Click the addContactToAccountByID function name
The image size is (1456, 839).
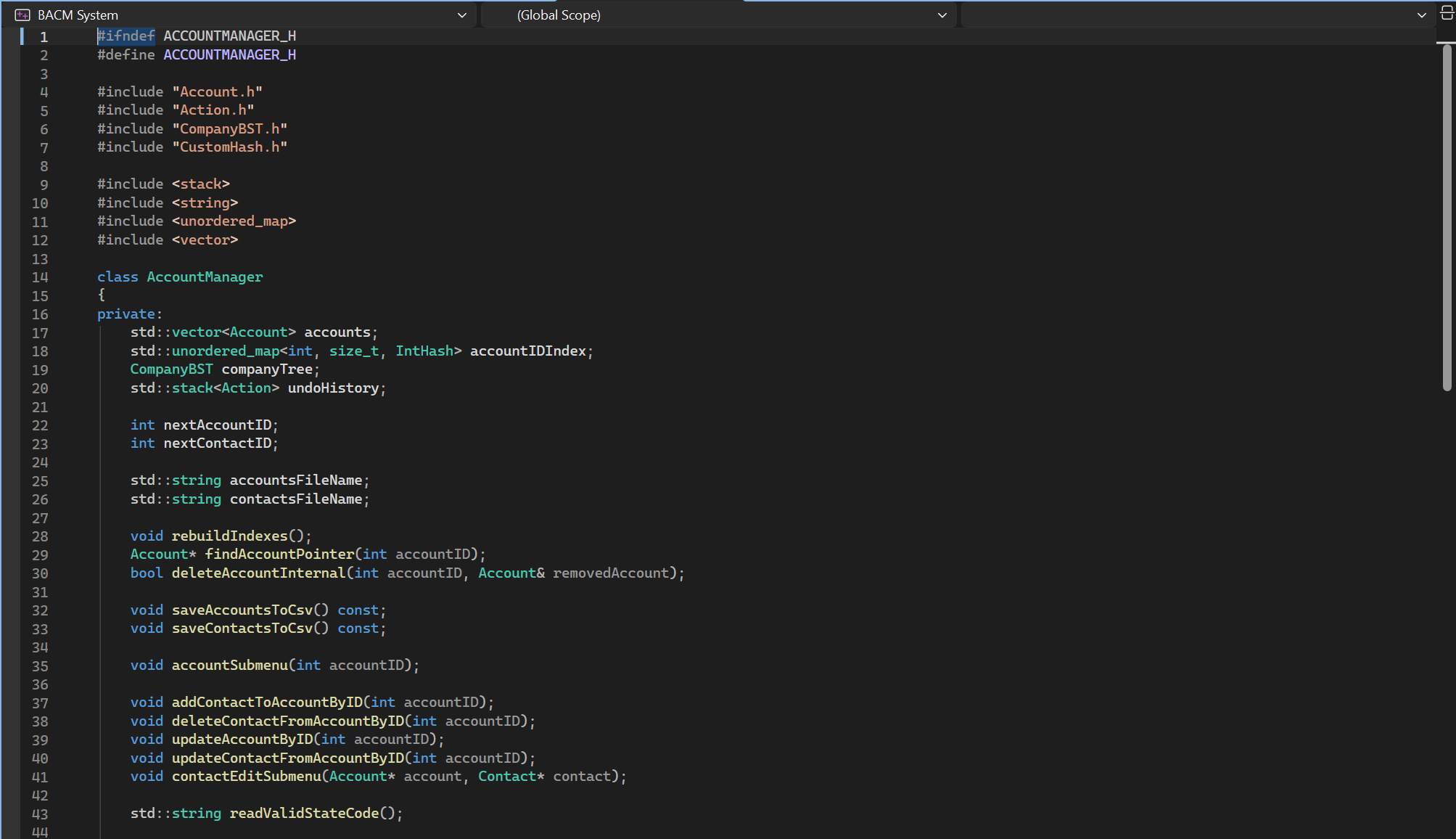click(267, 702)
